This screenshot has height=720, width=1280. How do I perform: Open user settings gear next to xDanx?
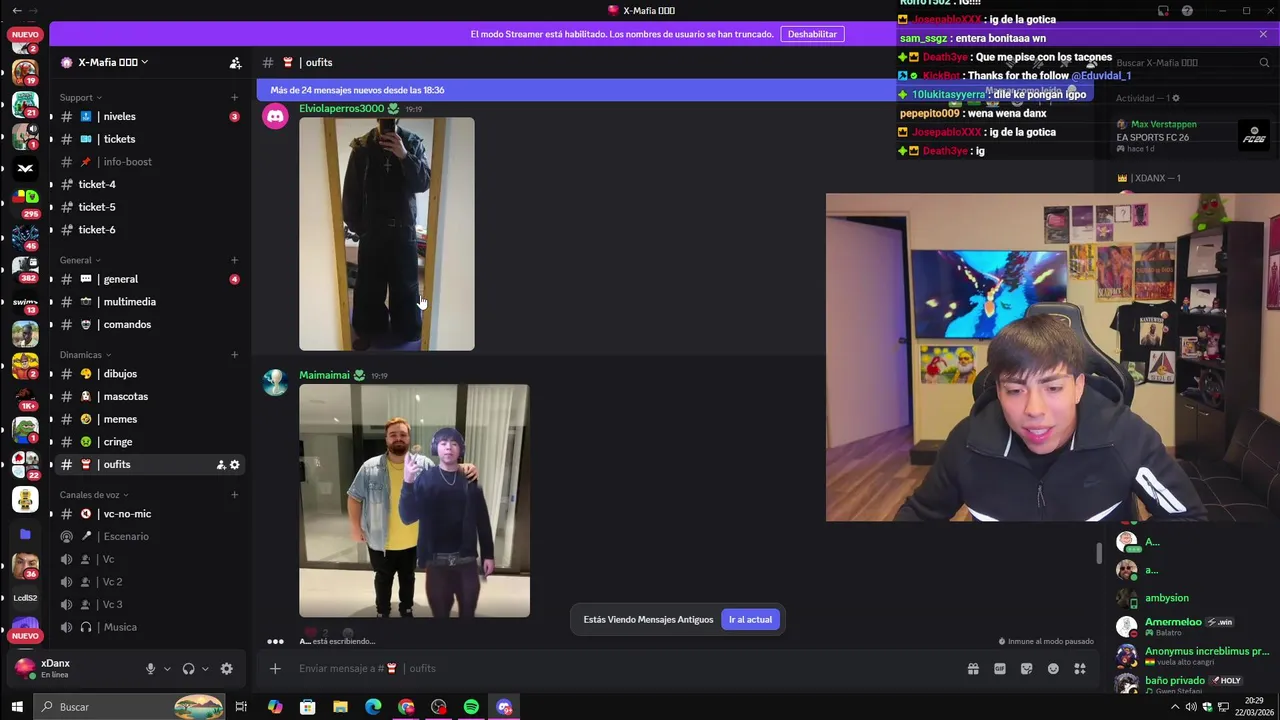click(x=226, y=669)
